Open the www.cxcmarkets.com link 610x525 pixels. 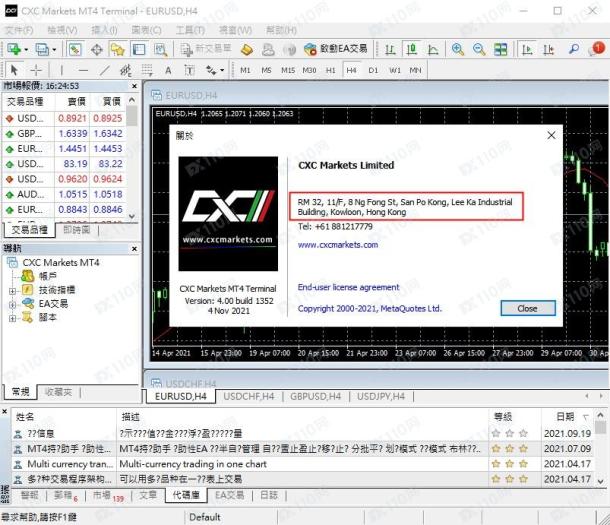(338, 245)
